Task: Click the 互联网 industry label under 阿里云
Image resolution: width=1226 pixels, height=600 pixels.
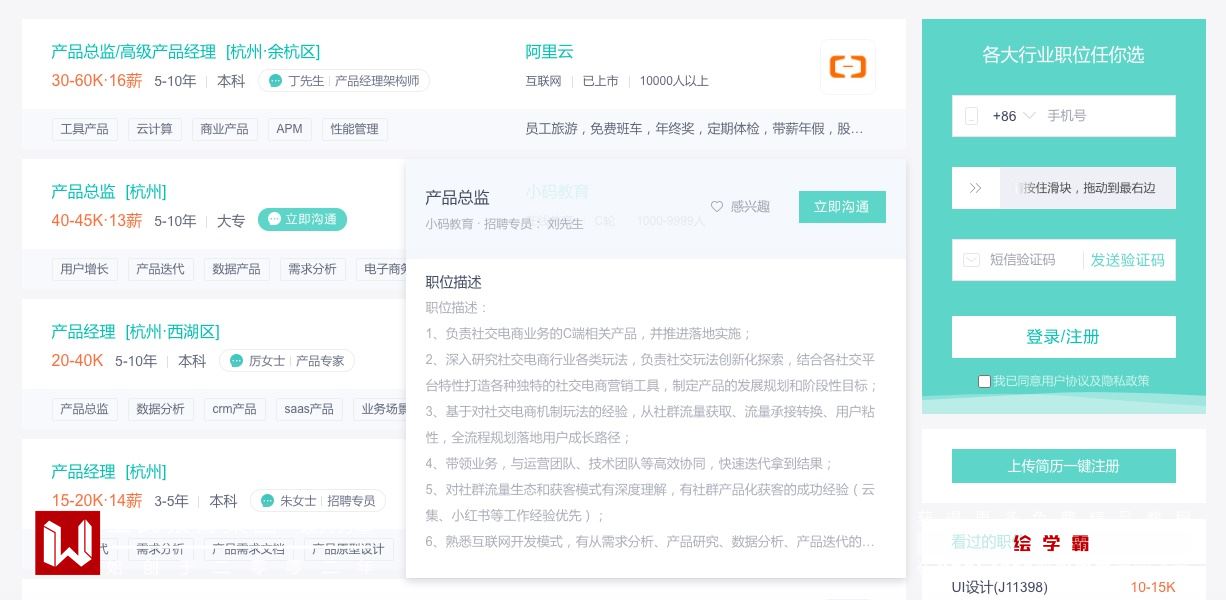Action: point(544,81)
